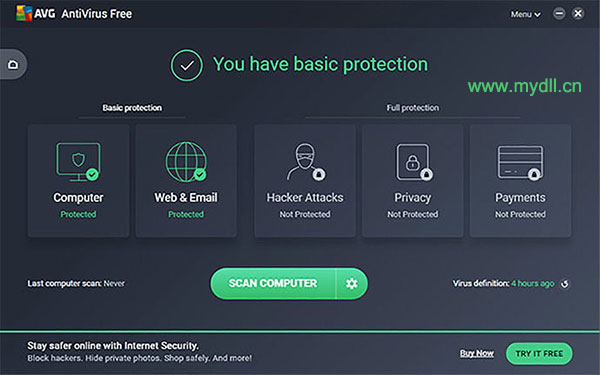Image resolution: width=600 pixels, height=375 pixels.
Task: Open the Web & Email globe icon
Action: click(x=186, y=162)
